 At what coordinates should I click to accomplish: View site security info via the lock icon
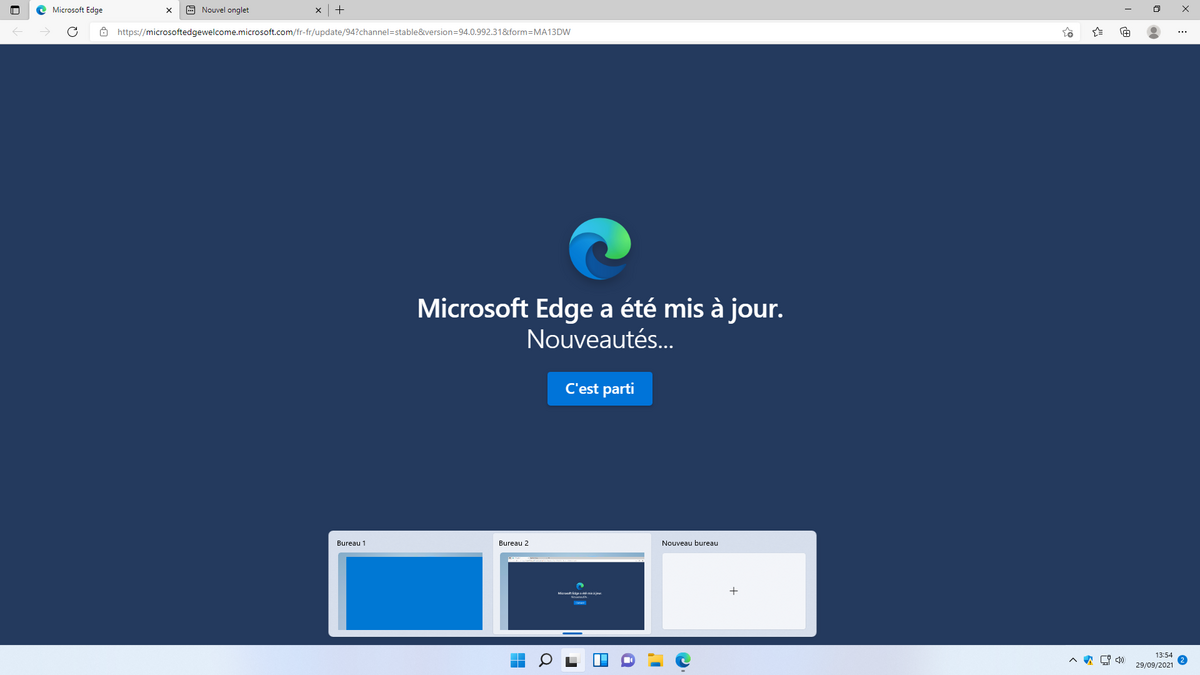(103, 31)
